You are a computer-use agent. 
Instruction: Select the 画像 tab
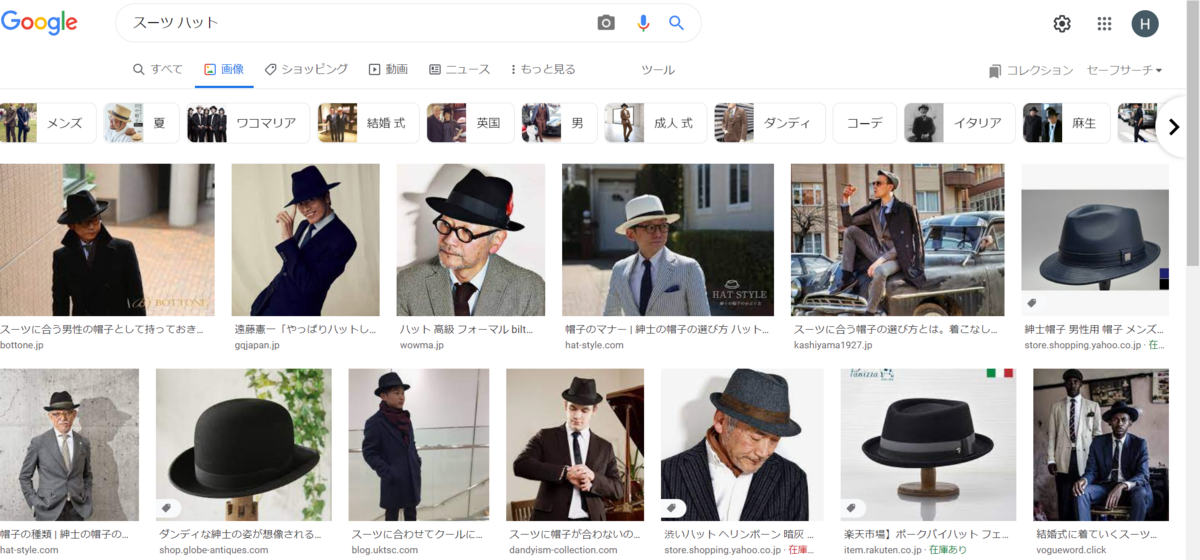224,69
